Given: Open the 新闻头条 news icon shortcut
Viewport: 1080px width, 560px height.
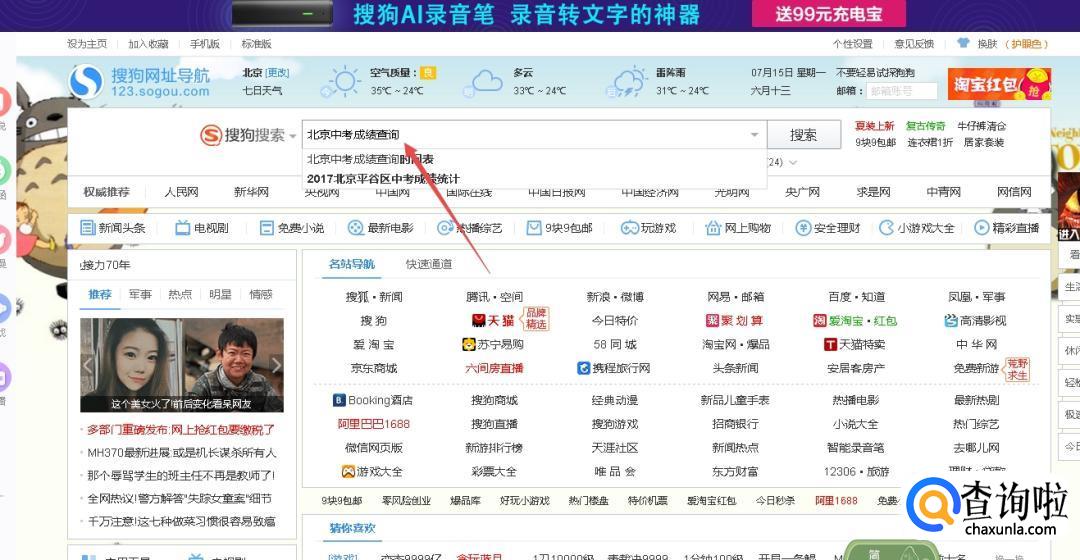Looking at the screenshot, I should click(x=88, y=228).
